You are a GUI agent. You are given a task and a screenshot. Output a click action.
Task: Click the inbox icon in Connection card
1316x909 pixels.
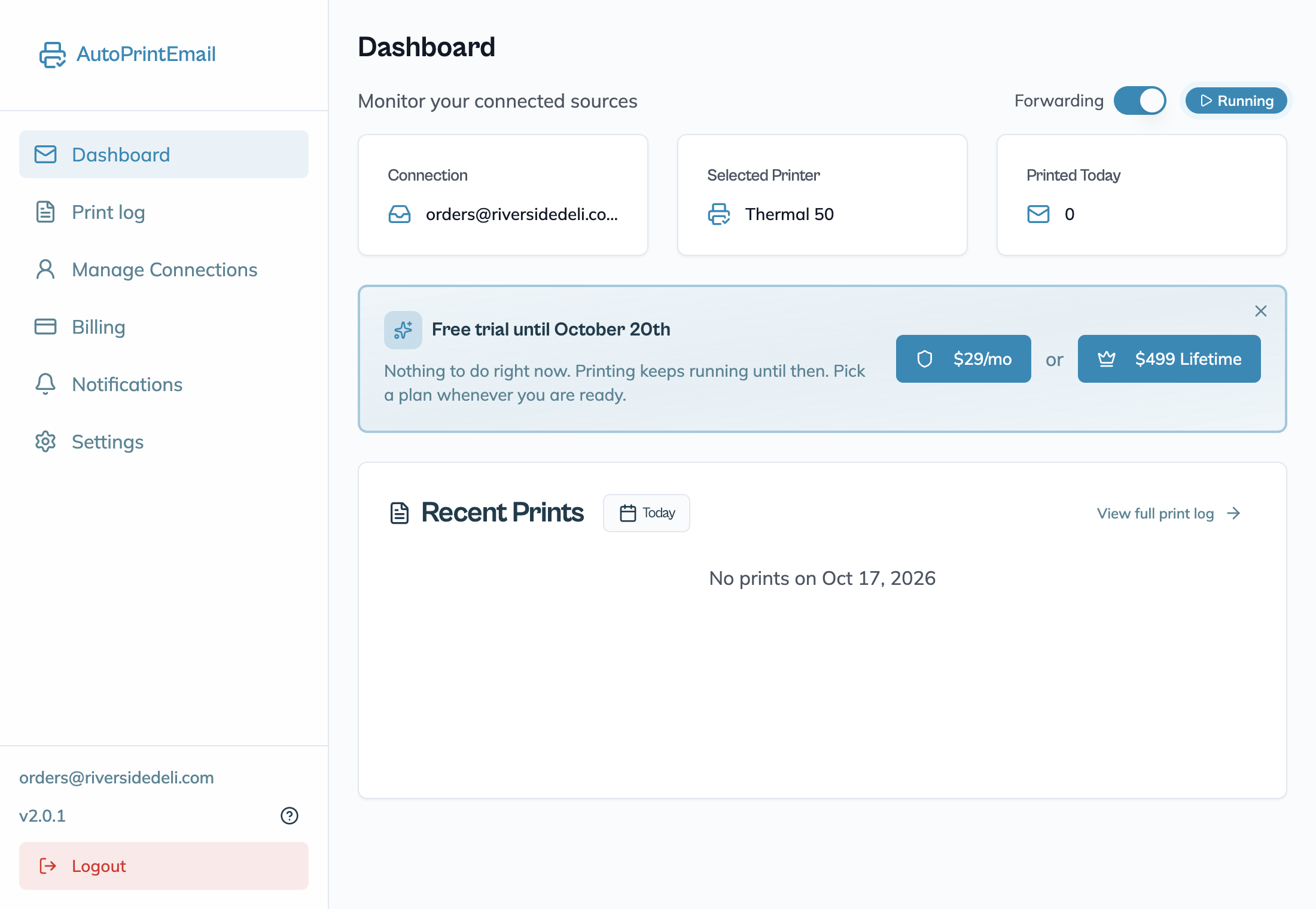[x=400, y=214]
